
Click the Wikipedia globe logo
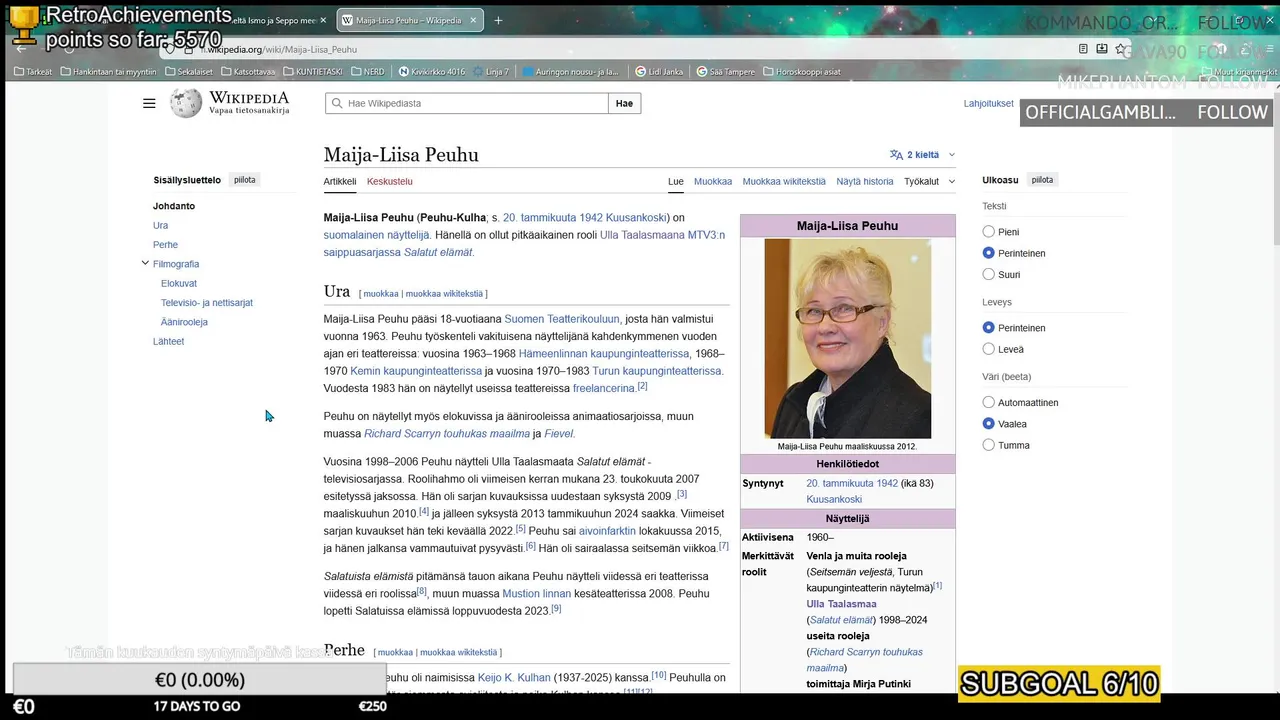coord(186,103)
